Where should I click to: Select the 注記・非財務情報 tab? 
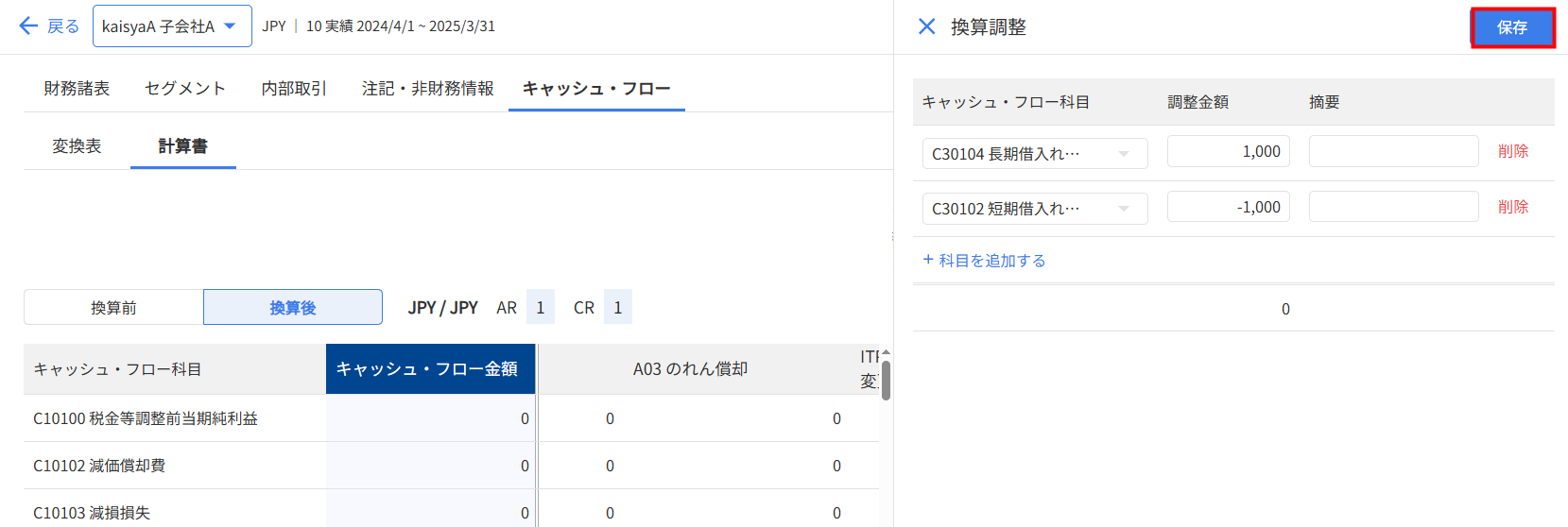pos(427,88)
